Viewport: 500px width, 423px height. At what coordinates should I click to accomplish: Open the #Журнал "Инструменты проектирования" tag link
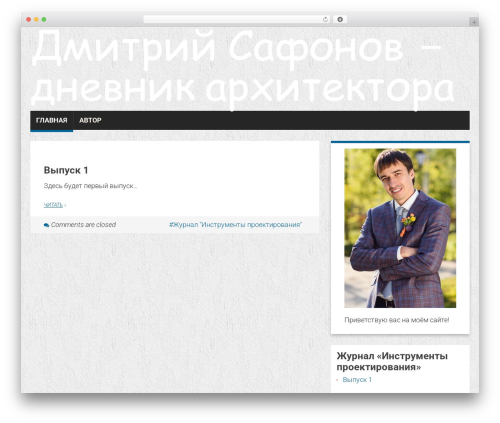click(235, 225)
